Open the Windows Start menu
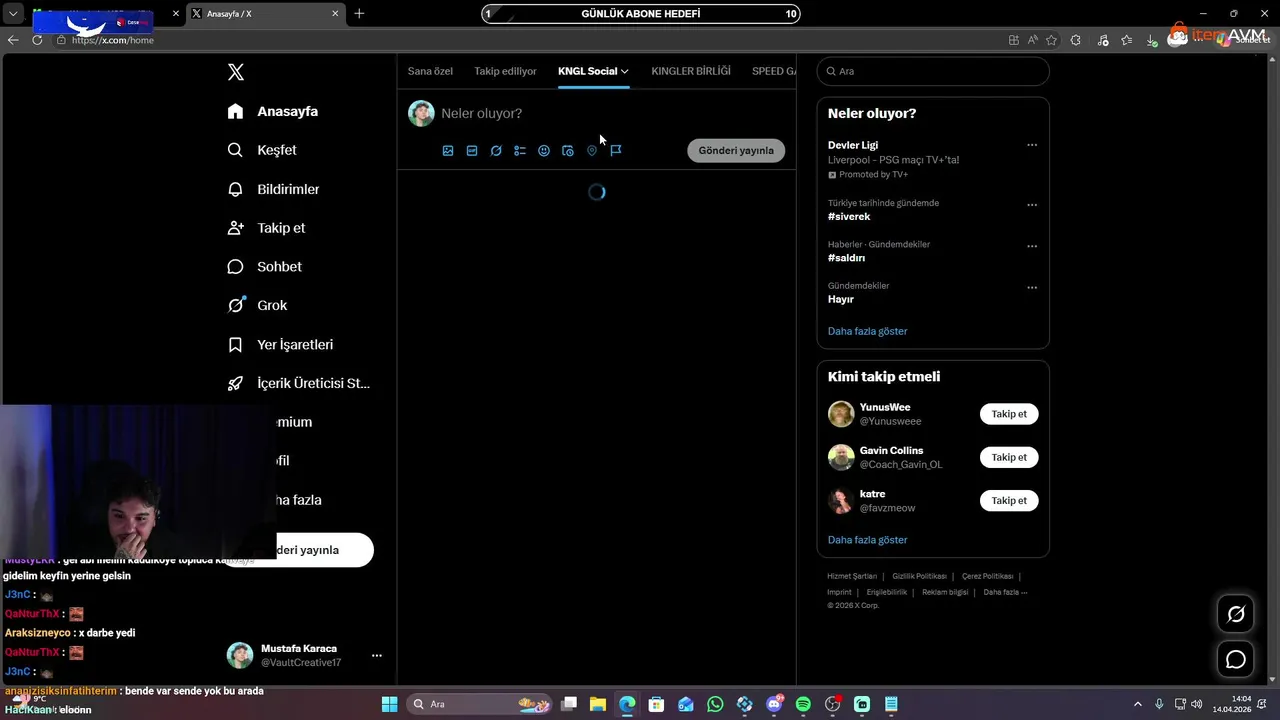 (389, 704)
